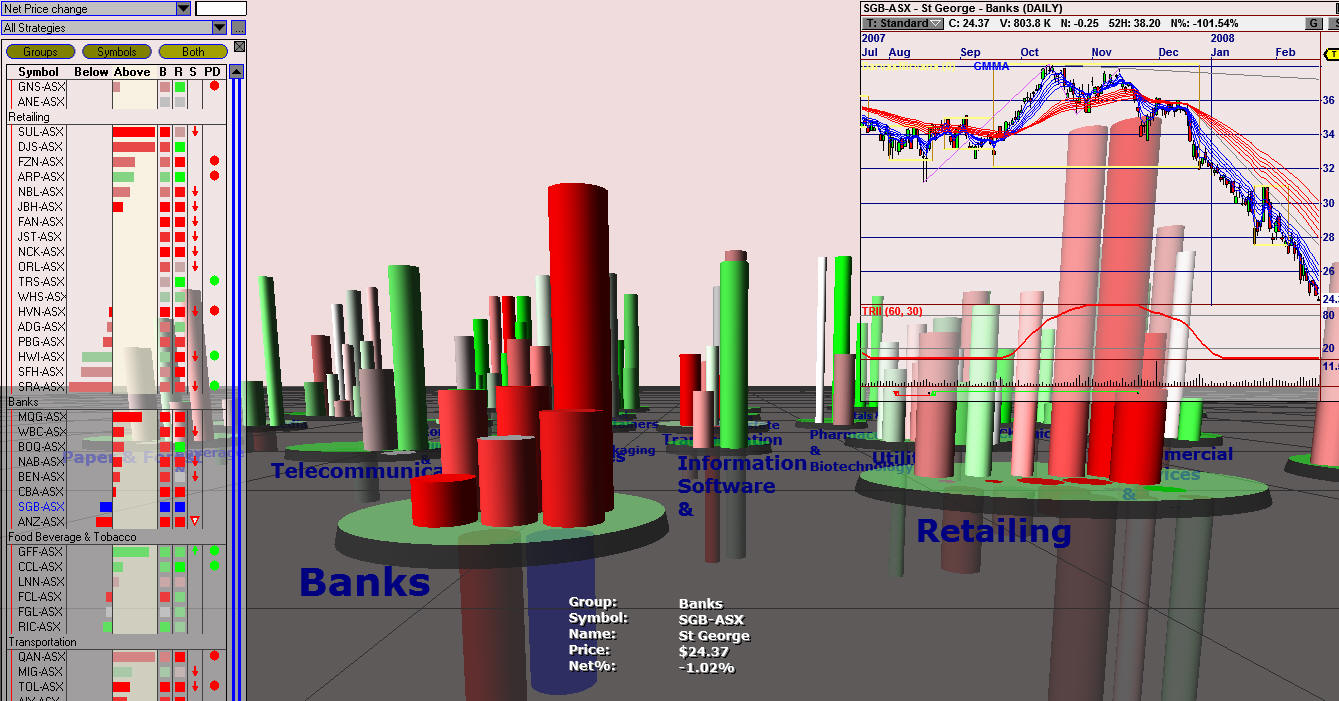This screenshot has height=701, width=1339.
Task: Click the red Above bar for SUL-ASX
Action: 134,132
